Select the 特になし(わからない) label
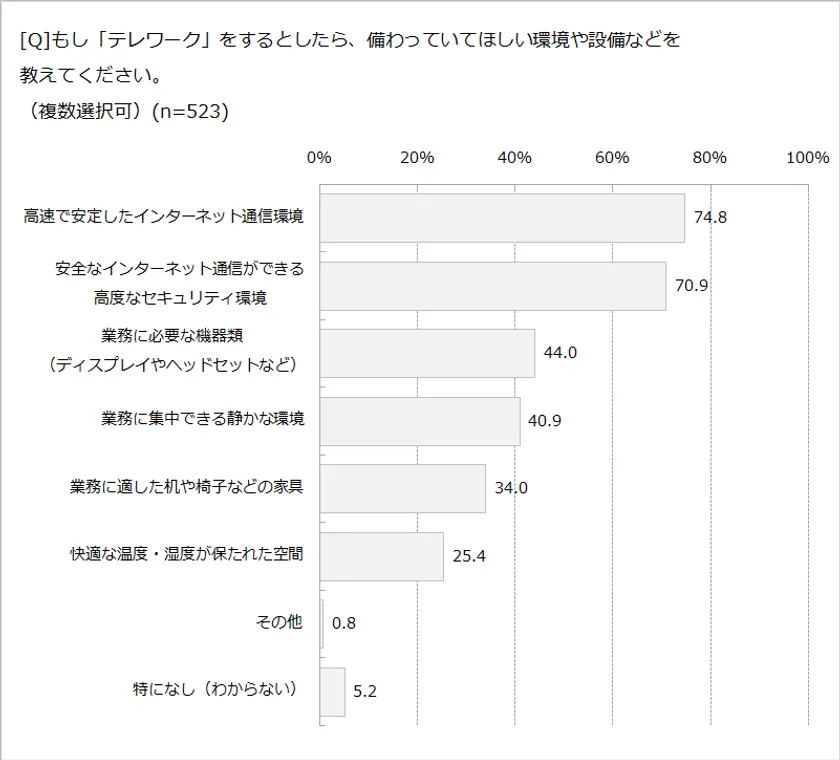This screenshot has height=760, width=840. click(x=217, y=689)
